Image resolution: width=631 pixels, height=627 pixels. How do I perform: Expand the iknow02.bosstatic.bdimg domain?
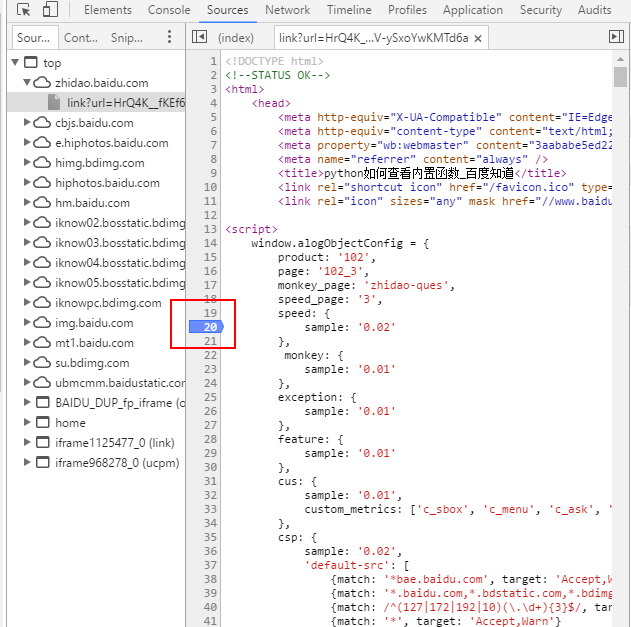click(27, 223)
